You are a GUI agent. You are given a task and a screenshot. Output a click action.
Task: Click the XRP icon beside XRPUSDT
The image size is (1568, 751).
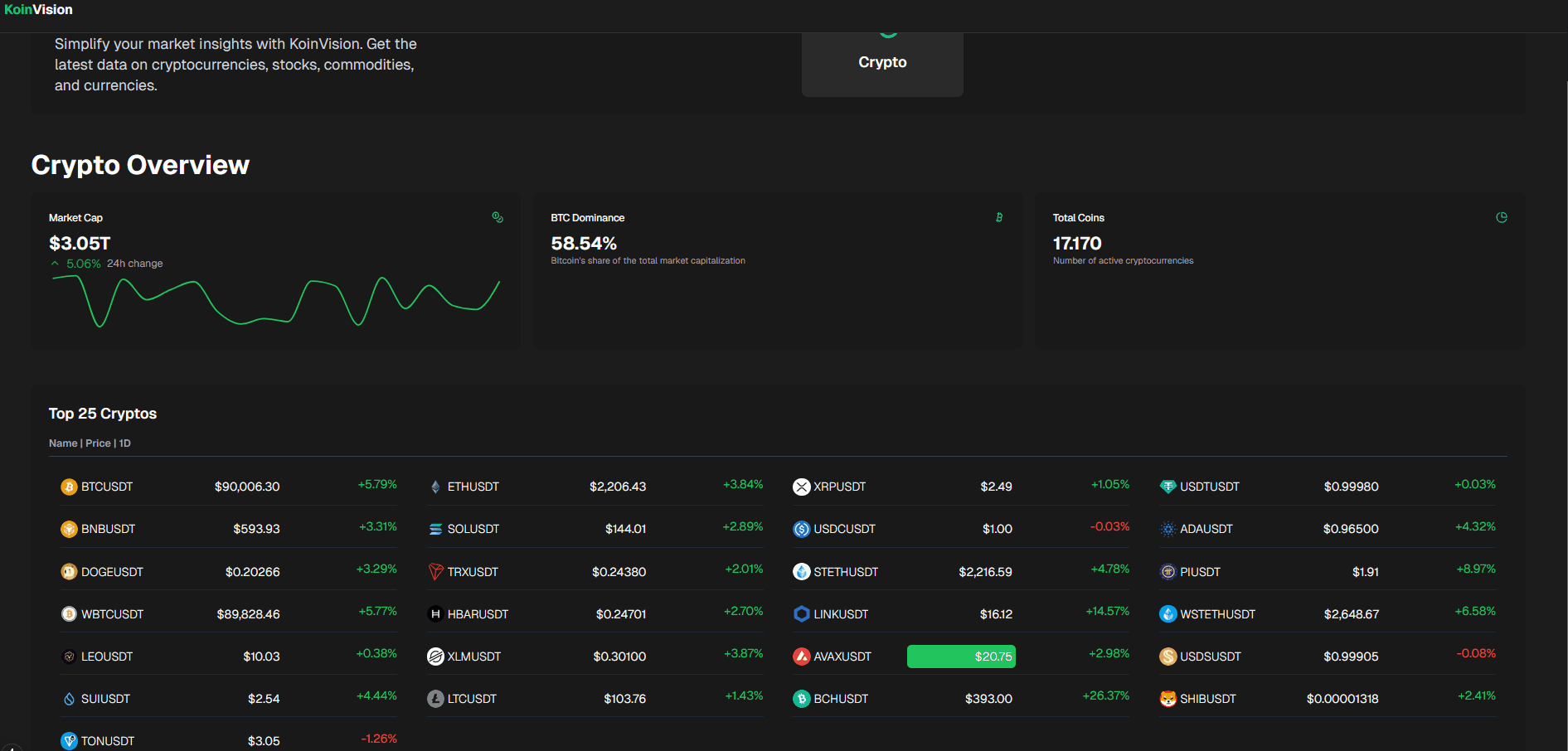[x=801, y=487]
